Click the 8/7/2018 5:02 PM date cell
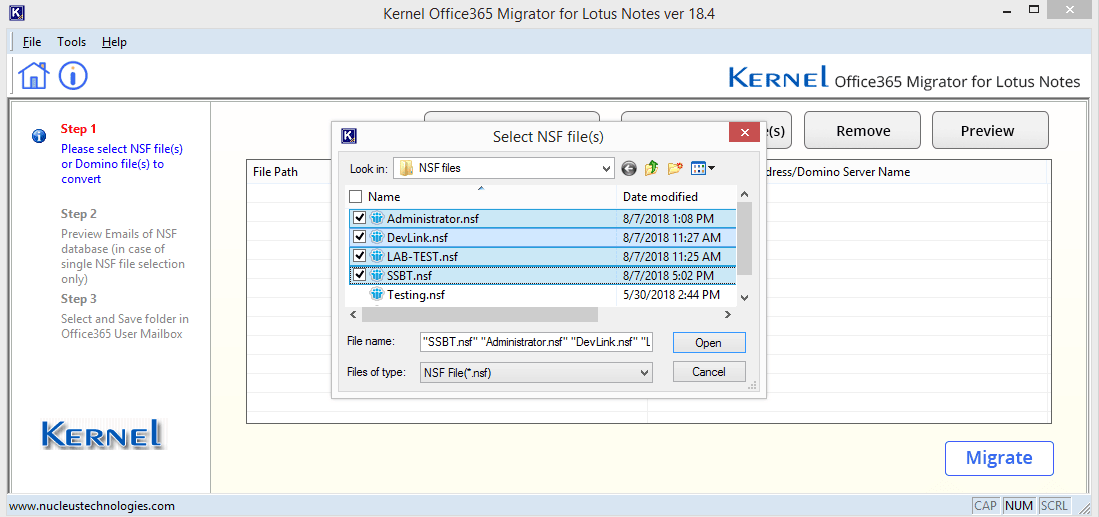This screenshot has height=517, width=1099. (668, 276)
